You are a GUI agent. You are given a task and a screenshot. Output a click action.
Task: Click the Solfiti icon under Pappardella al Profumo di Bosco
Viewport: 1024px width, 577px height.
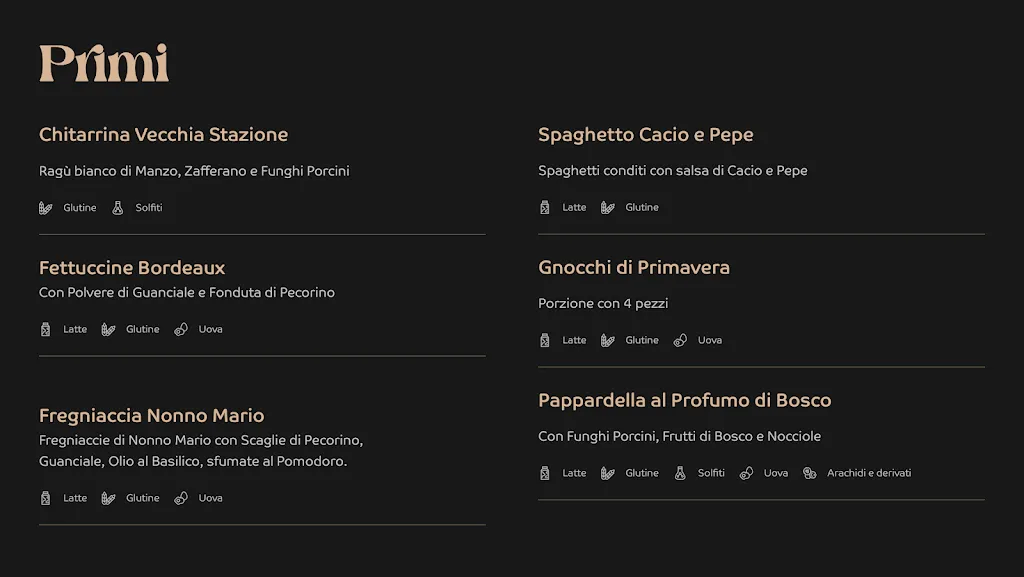(680, 473)
